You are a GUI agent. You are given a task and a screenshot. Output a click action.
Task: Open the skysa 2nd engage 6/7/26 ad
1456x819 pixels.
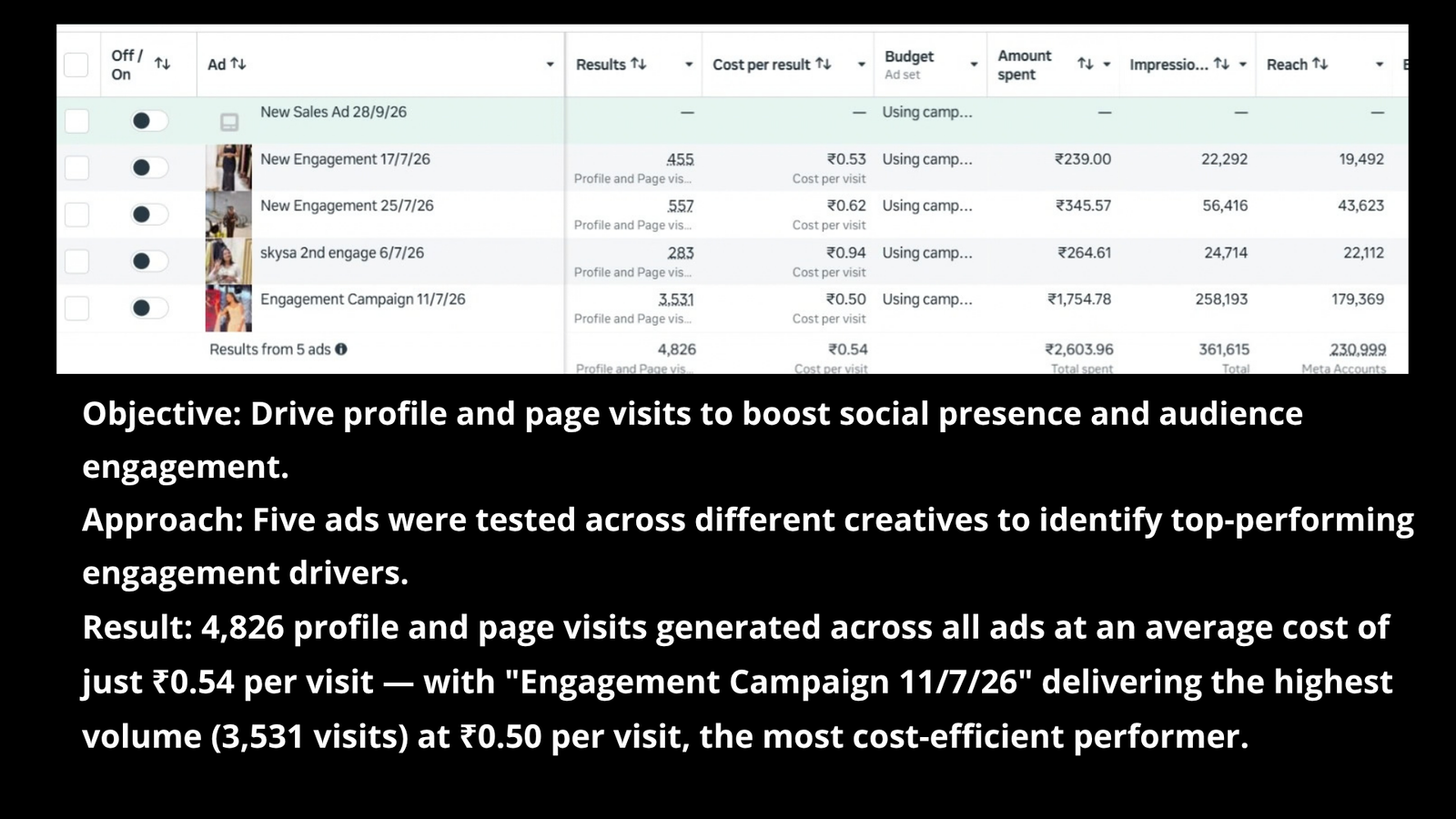click(x=342, y=253)
